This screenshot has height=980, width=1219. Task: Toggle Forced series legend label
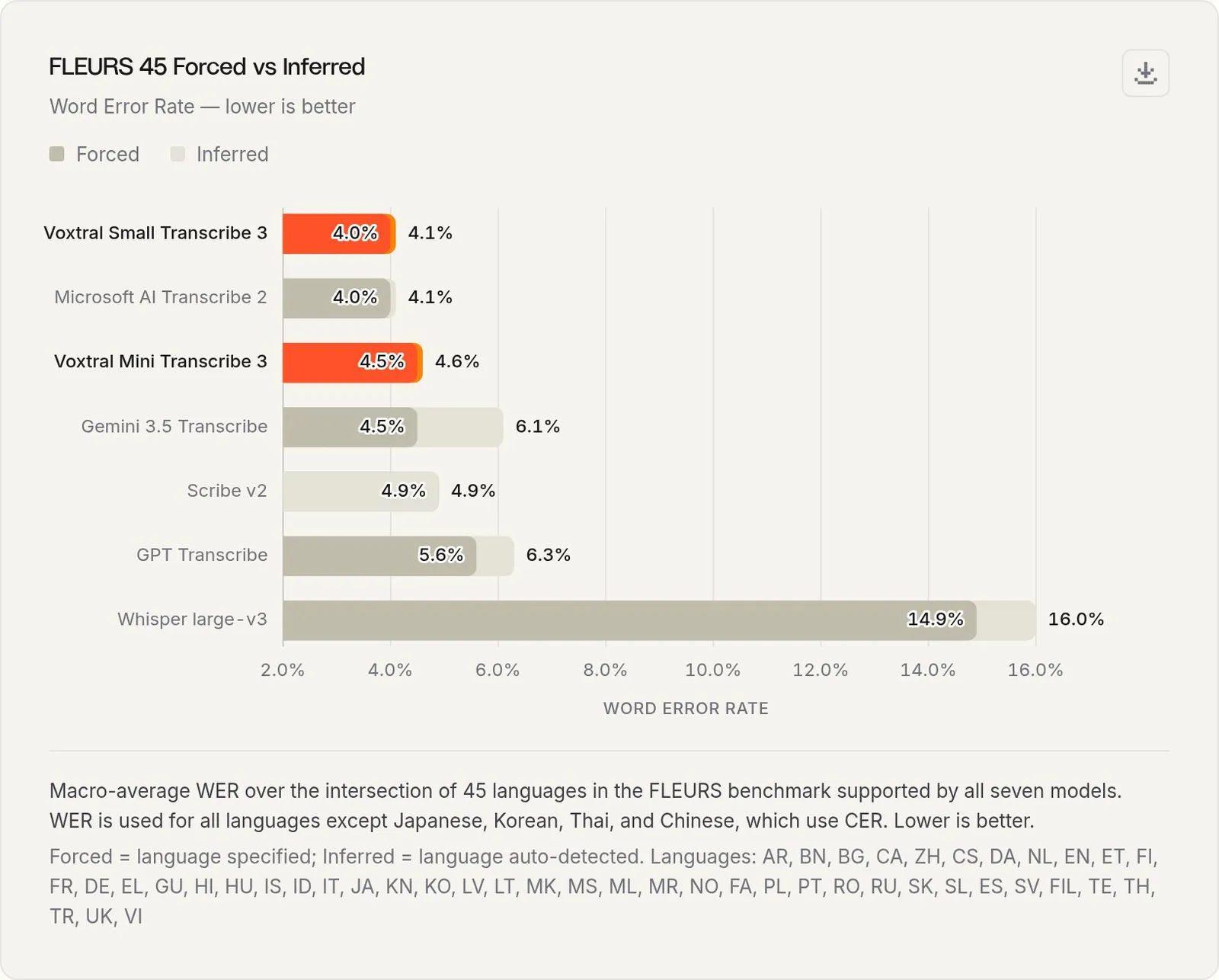(107, 154)
